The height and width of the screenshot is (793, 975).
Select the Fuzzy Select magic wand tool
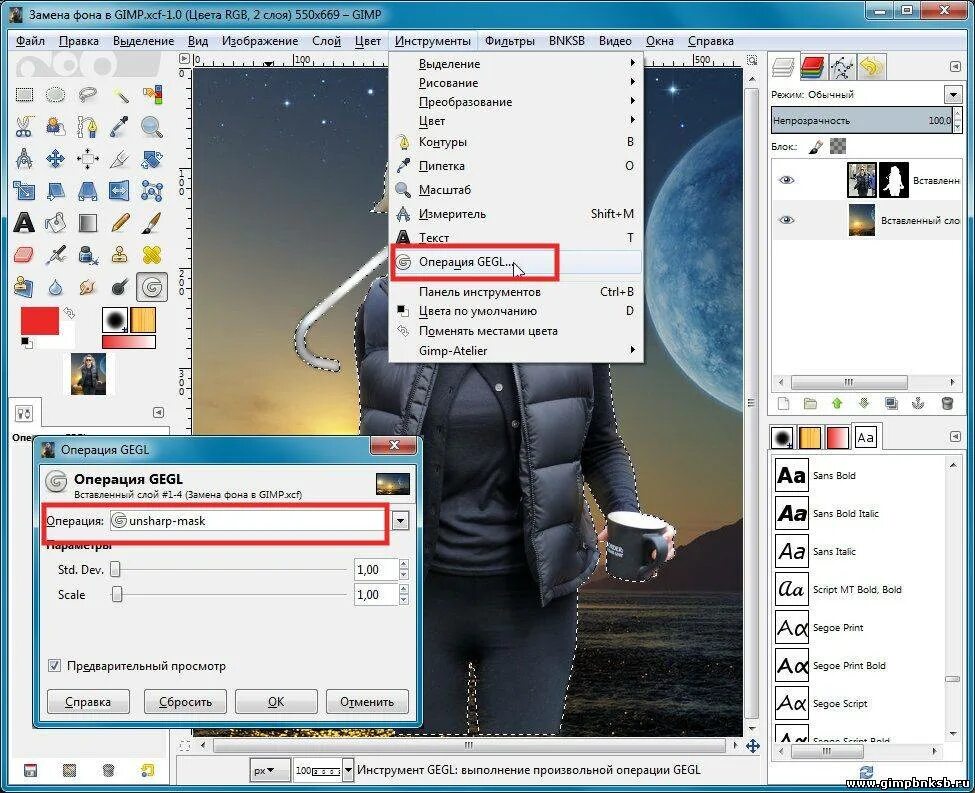click(120, 95)
